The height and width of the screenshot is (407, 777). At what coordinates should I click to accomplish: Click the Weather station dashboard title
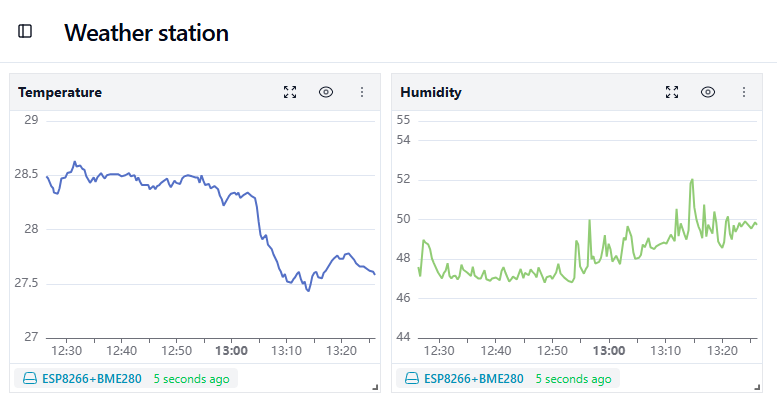tap(147, 33)
